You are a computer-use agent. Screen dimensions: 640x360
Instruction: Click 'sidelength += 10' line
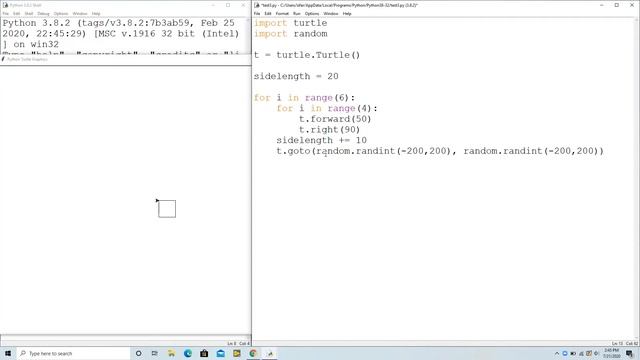(x=322, y=140)
